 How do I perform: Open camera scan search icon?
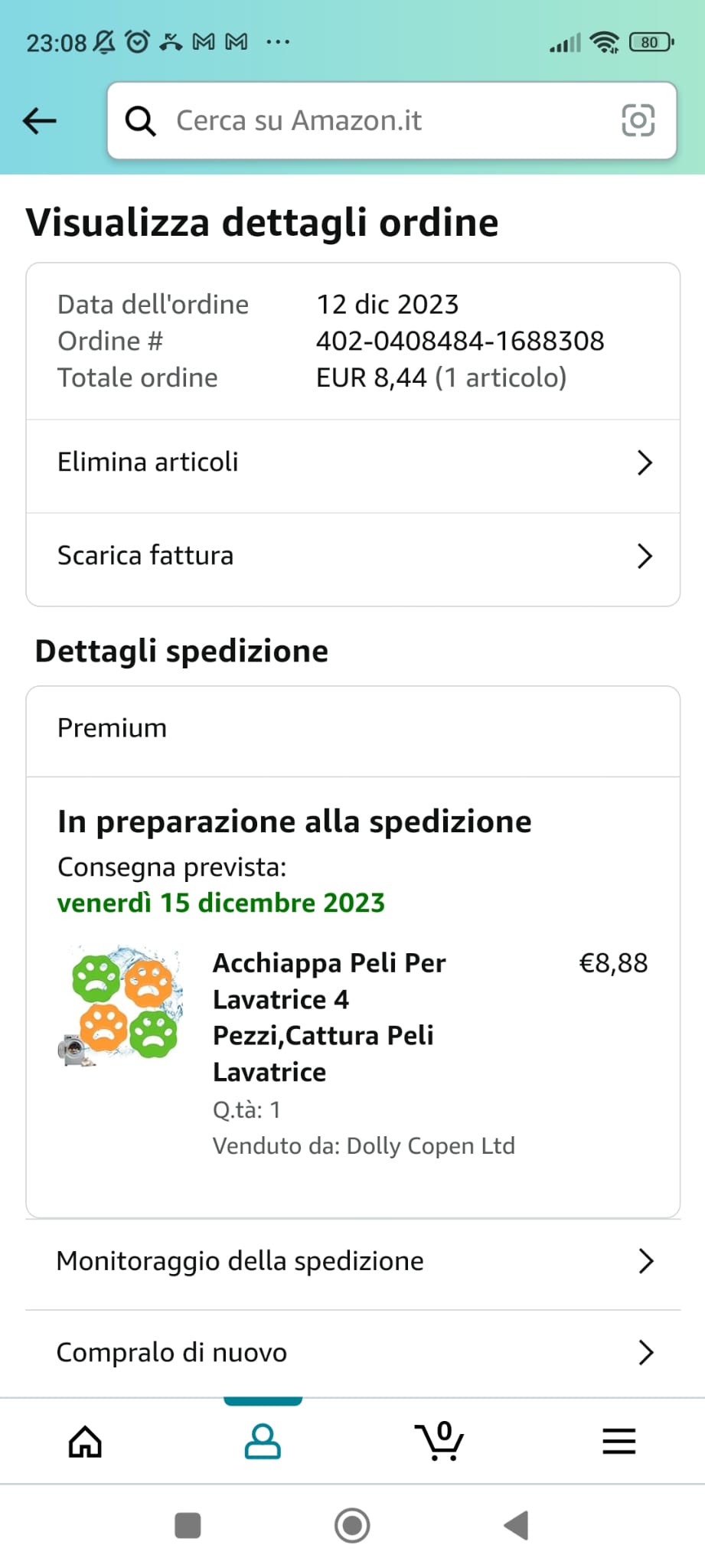click(x=638, y=121)
